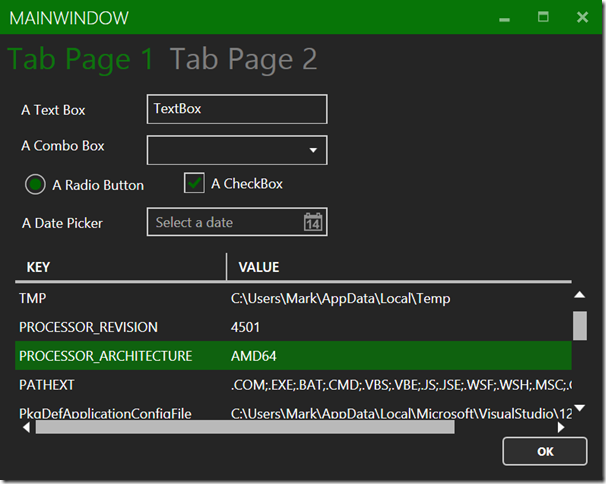Open the date picker calendar icon
Image resolution: width=606 pixels, height=484 pixels.
pyautogui.click(x=313, y=222)
